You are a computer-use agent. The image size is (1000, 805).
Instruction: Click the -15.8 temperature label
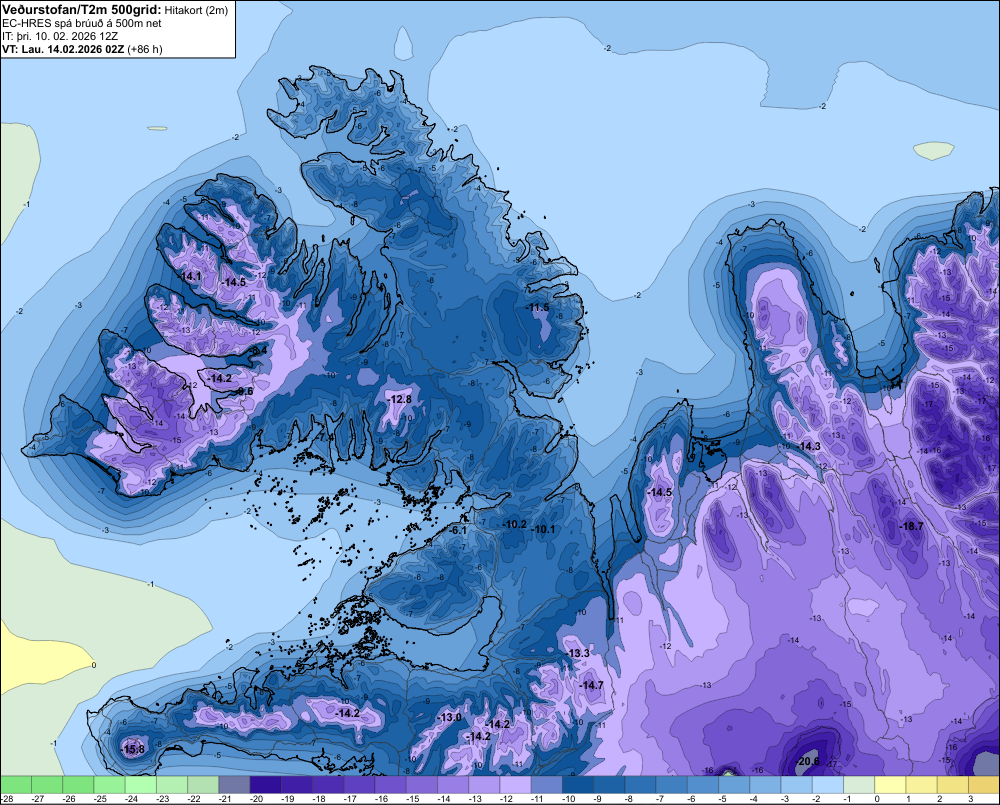(133, 749)
